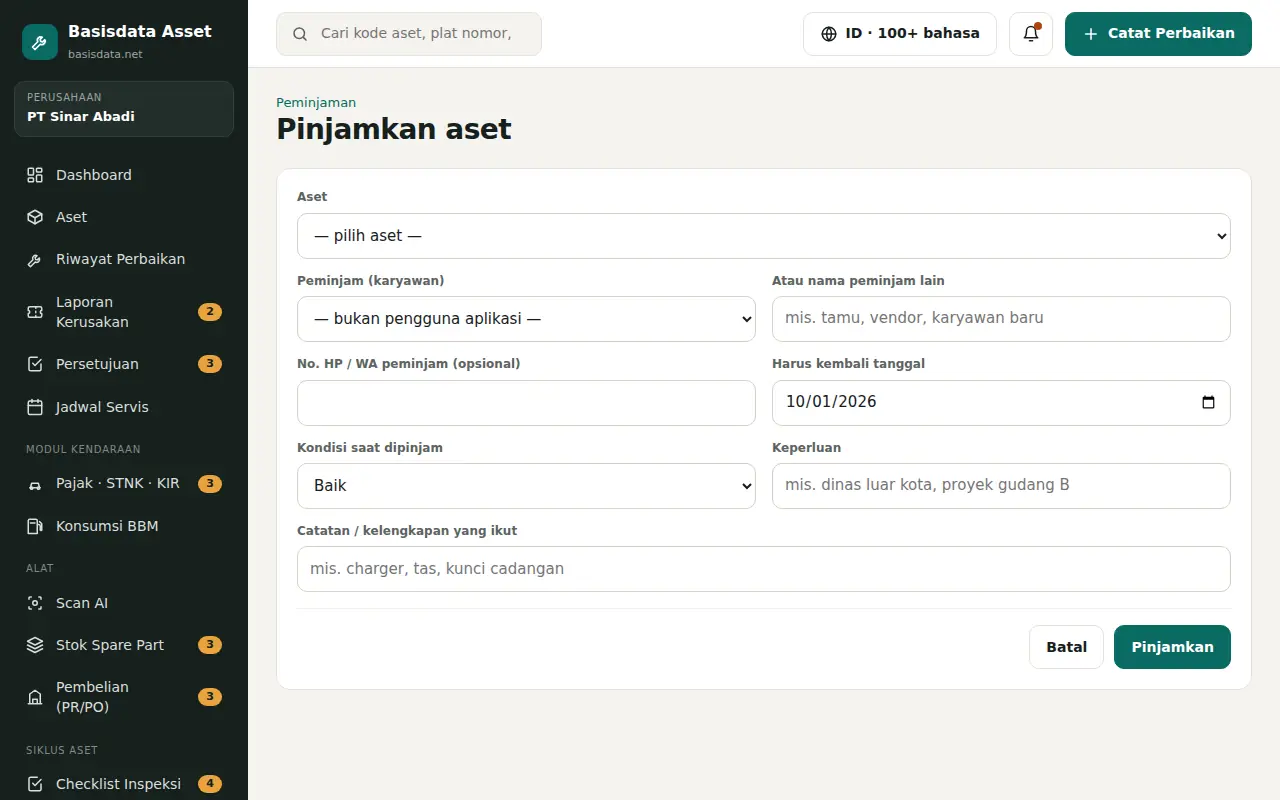Open the calendar picker in return date field
The width and height of the screenshot is (1280, 800).
1208,402
